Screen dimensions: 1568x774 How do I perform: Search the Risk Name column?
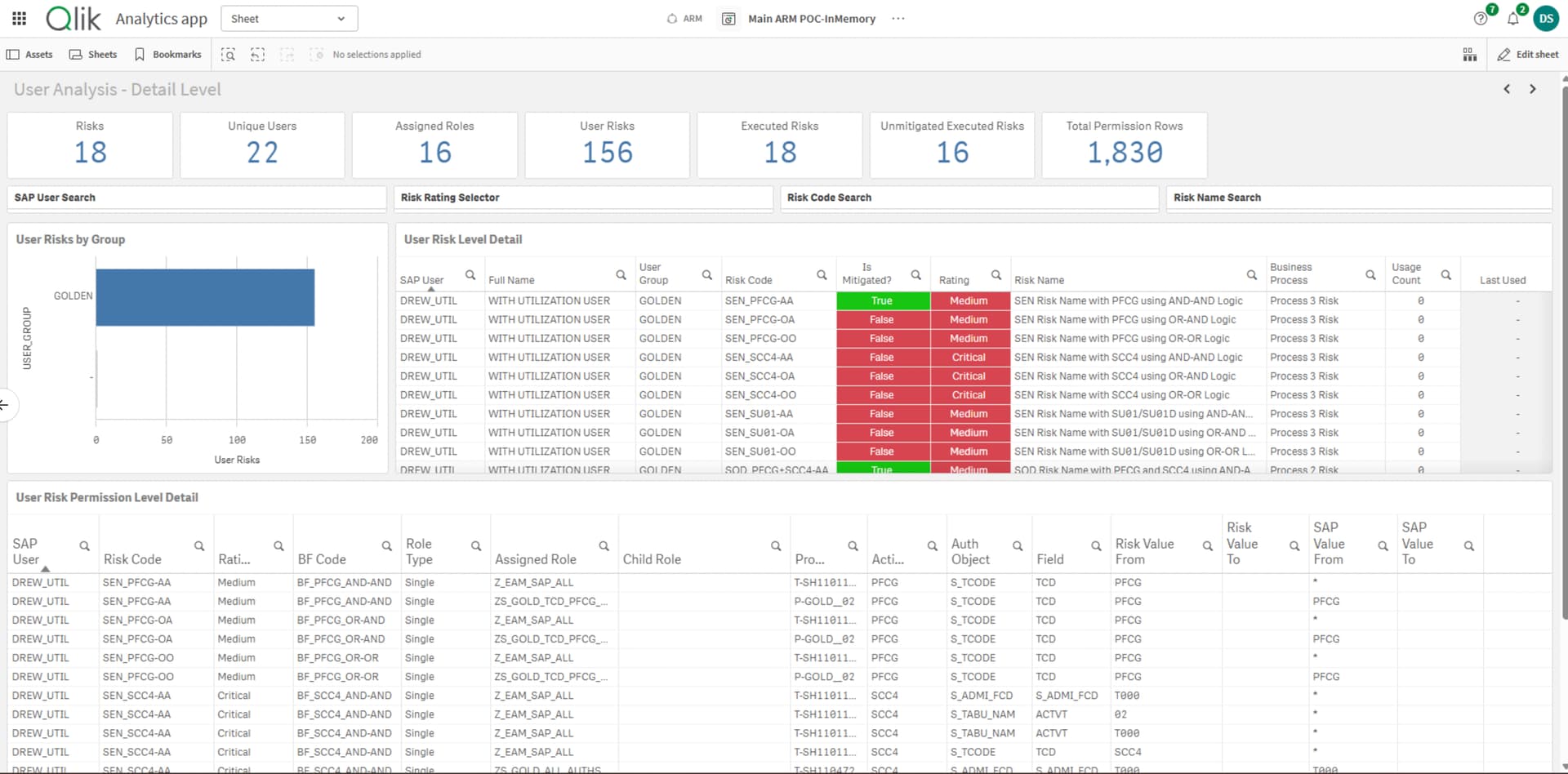coord(1251,275)
